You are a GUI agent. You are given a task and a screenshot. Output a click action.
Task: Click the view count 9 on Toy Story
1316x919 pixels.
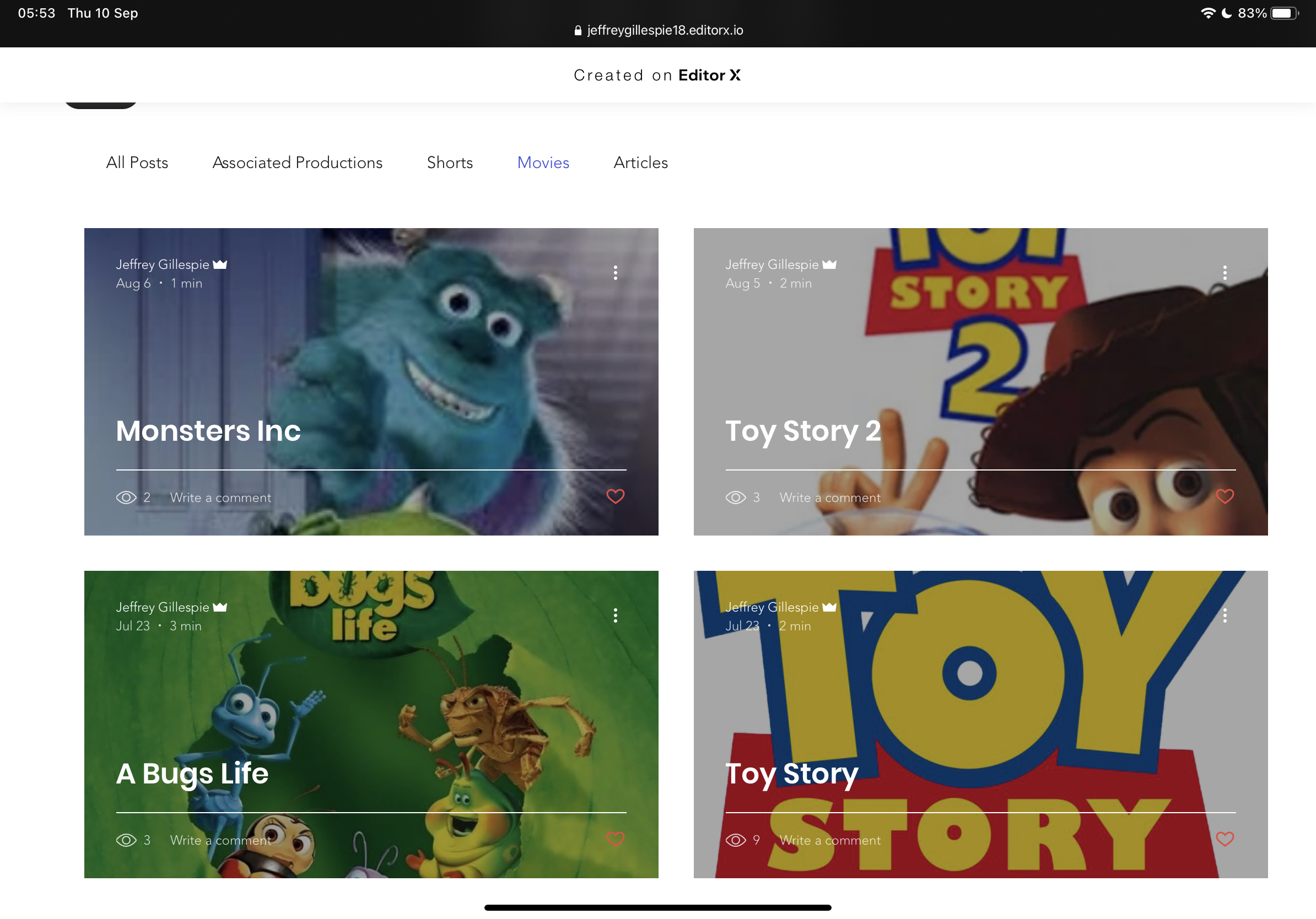756,840
